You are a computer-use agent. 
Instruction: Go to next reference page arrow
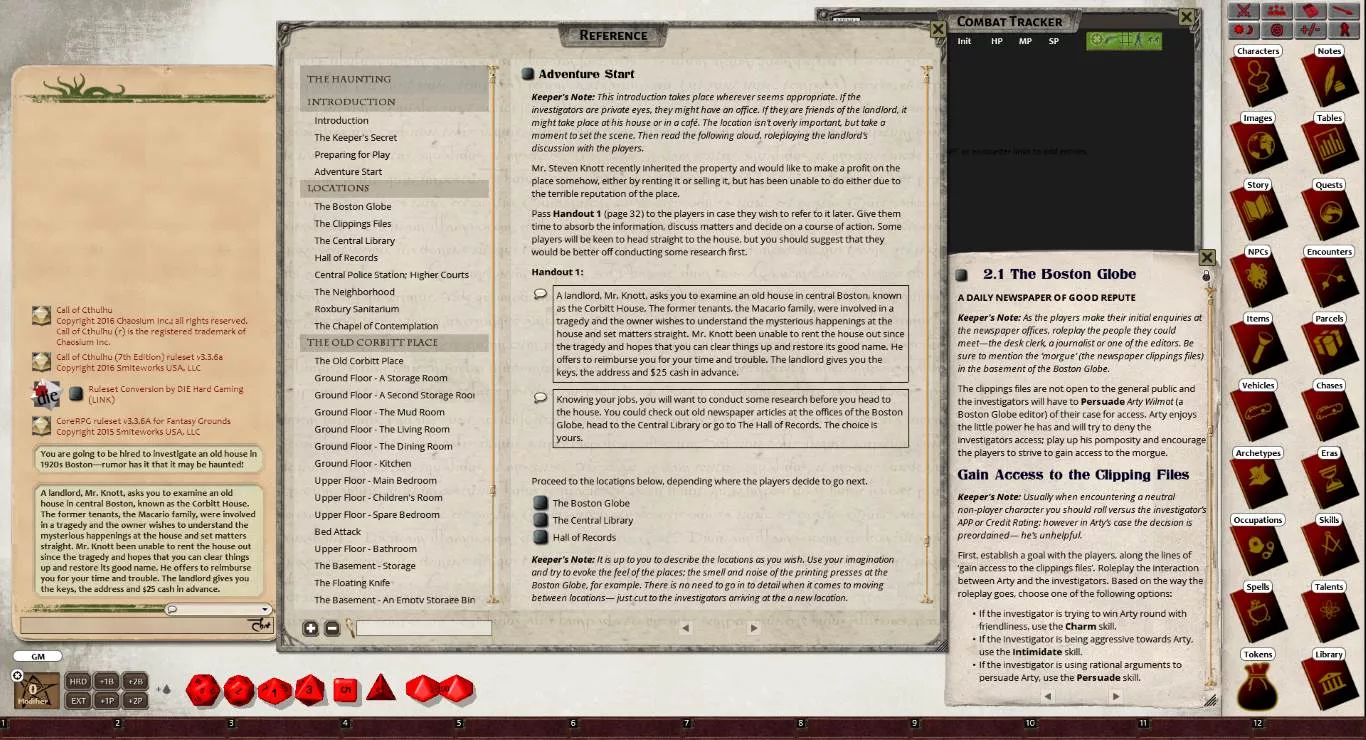pos(754,628)
